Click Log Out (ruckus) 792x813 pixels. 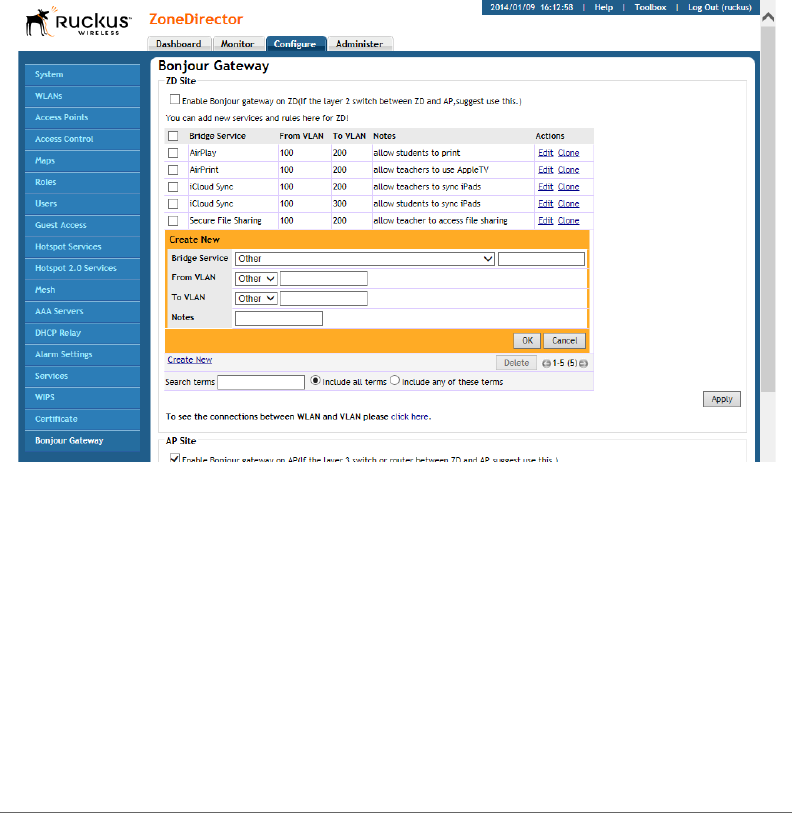719,7
